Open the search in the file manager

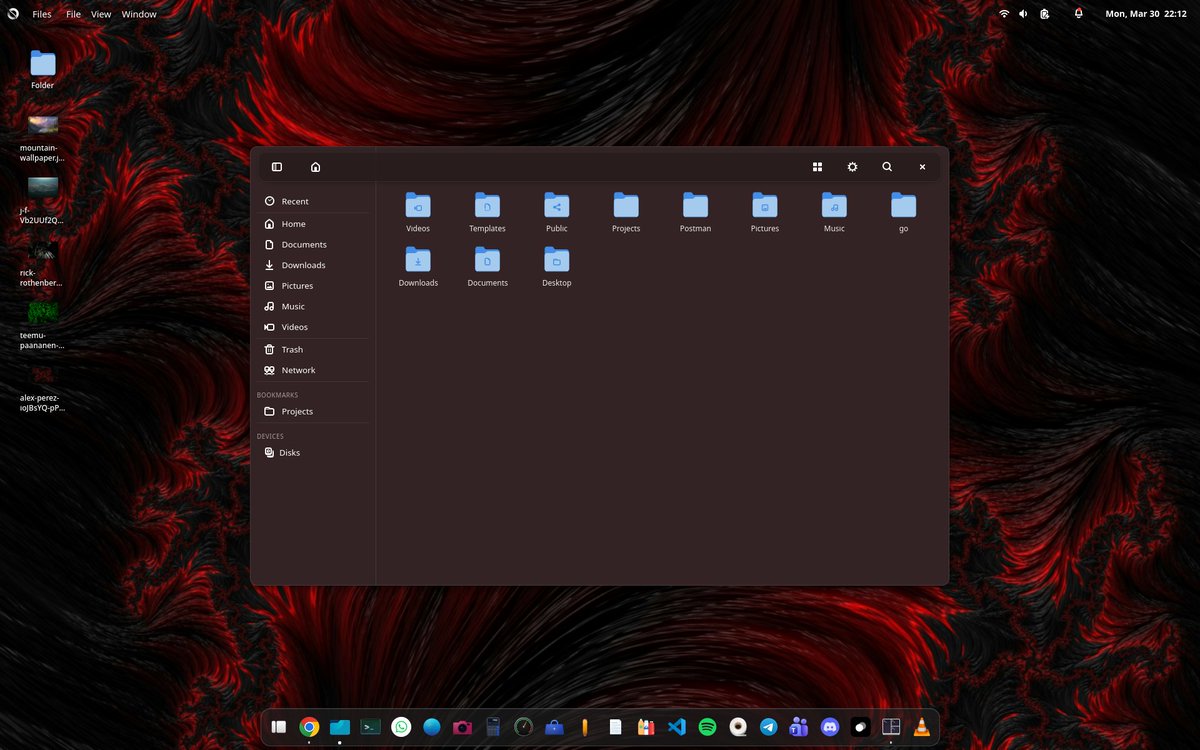(887, 166)
